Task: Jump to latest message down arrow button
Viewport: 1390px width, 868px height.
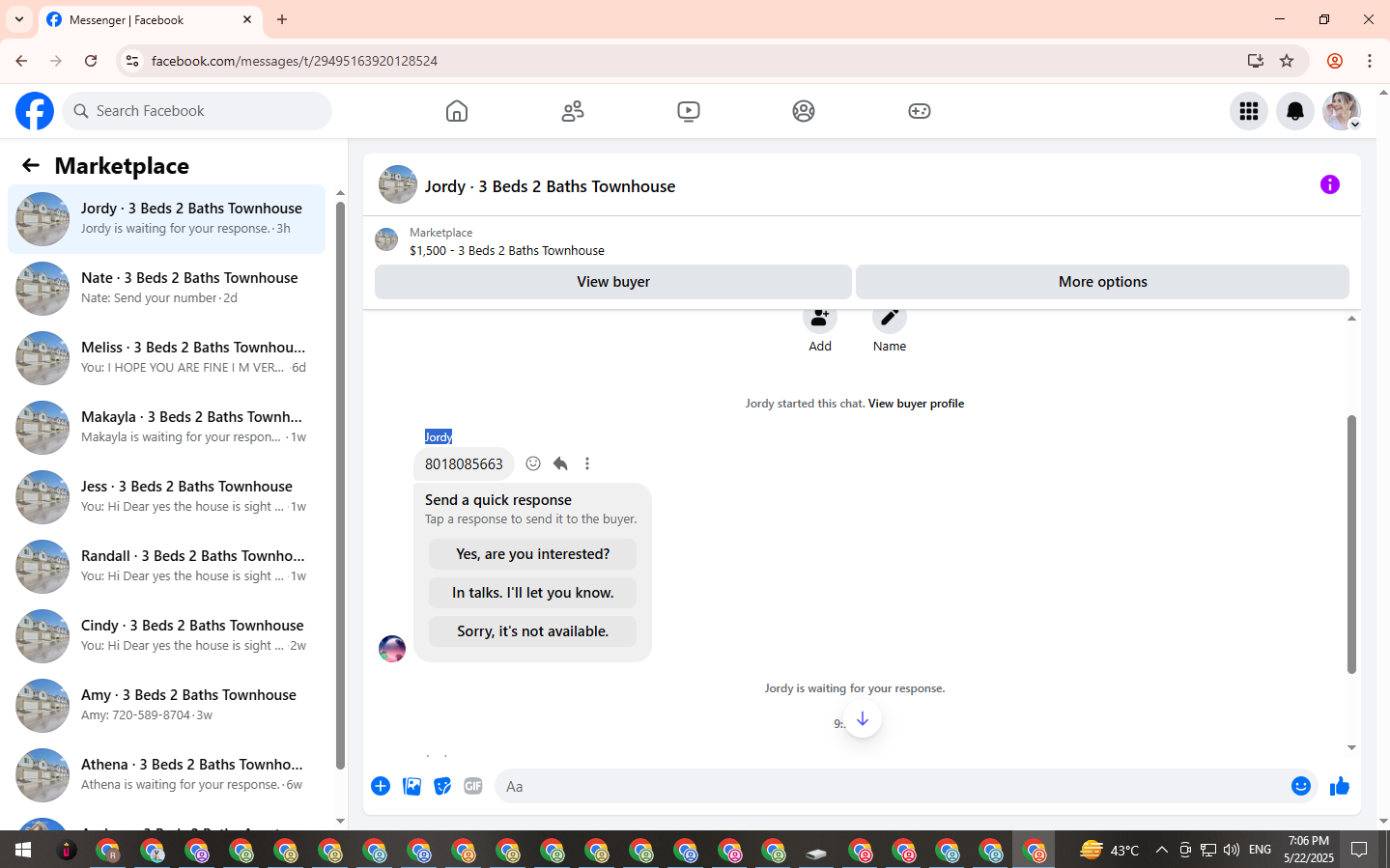Action: [863, 719]
